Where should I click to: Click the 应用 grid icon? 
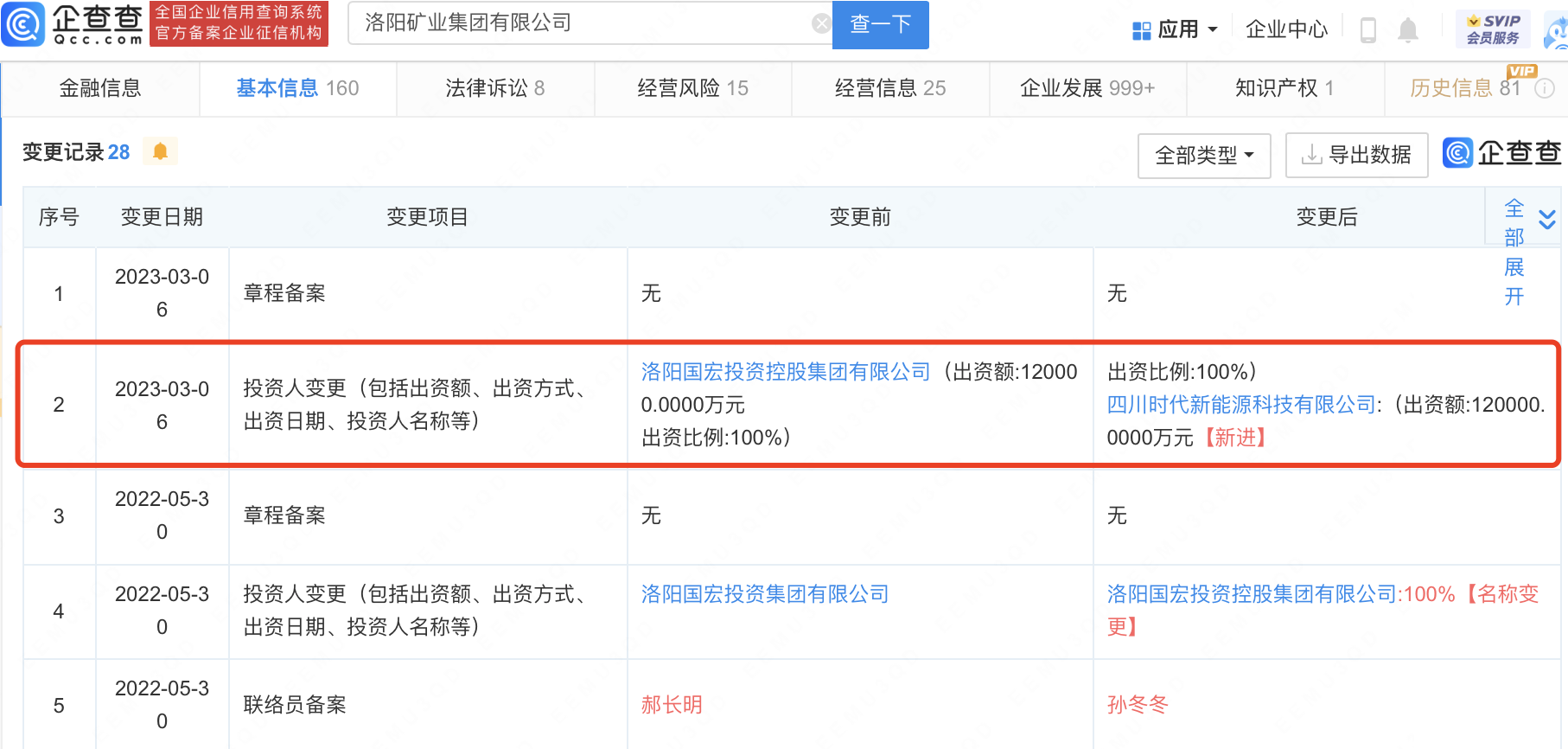(x=1141, y=30)
